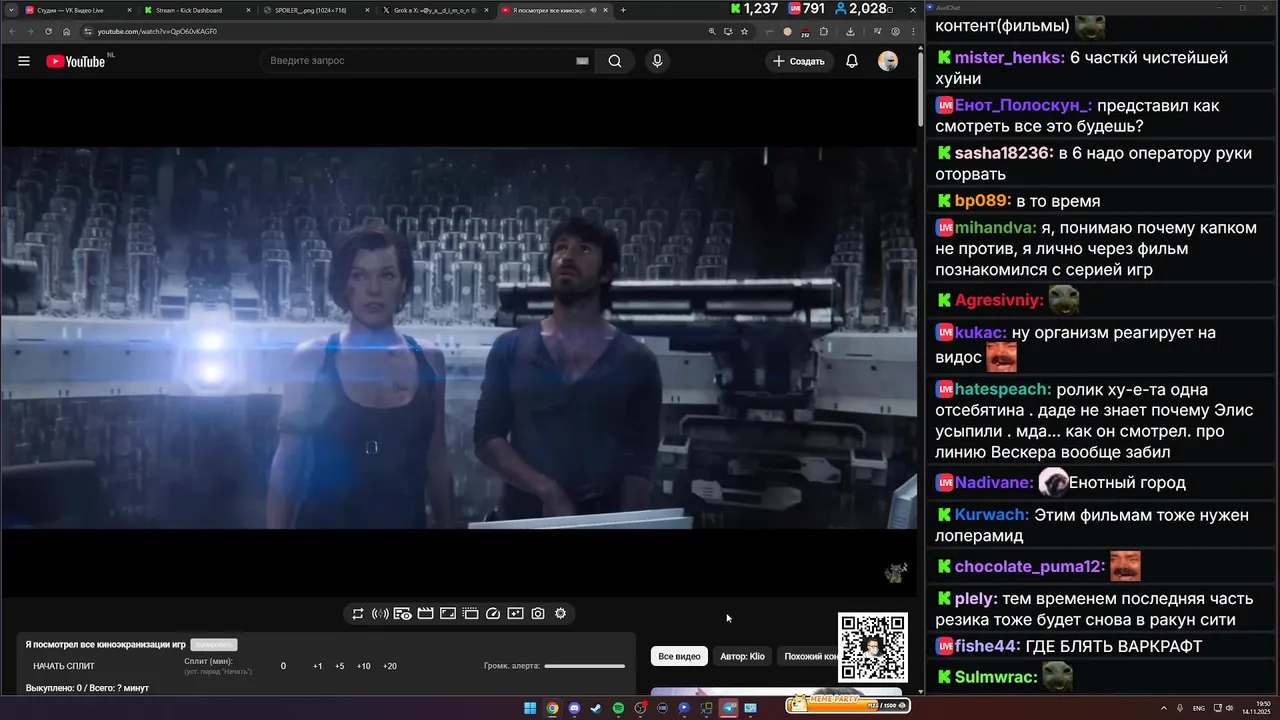Open the browser extensions puzzle icon
The height and width of the screenshot is (720, 1280).
click(824, 31)
